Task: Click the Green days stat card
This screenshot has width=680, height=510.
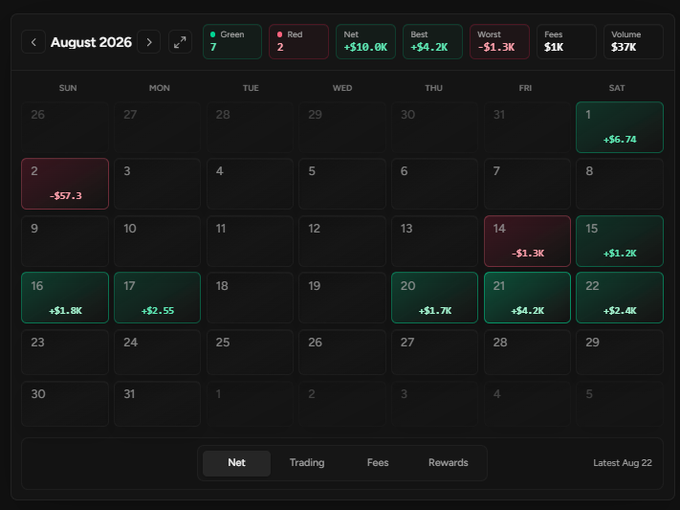Action: click(232, 42)
